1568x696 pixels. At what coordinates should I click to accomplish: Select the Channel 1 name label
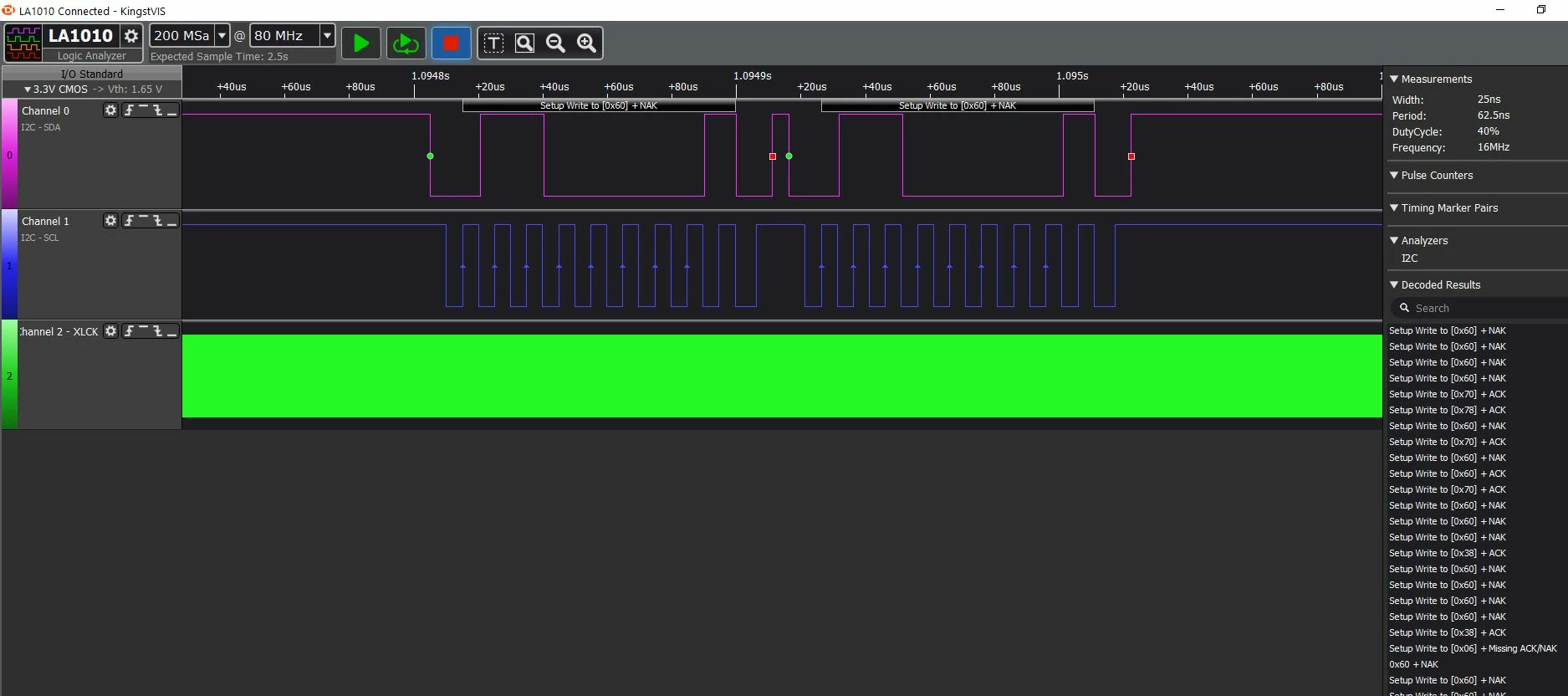[45, 221]
